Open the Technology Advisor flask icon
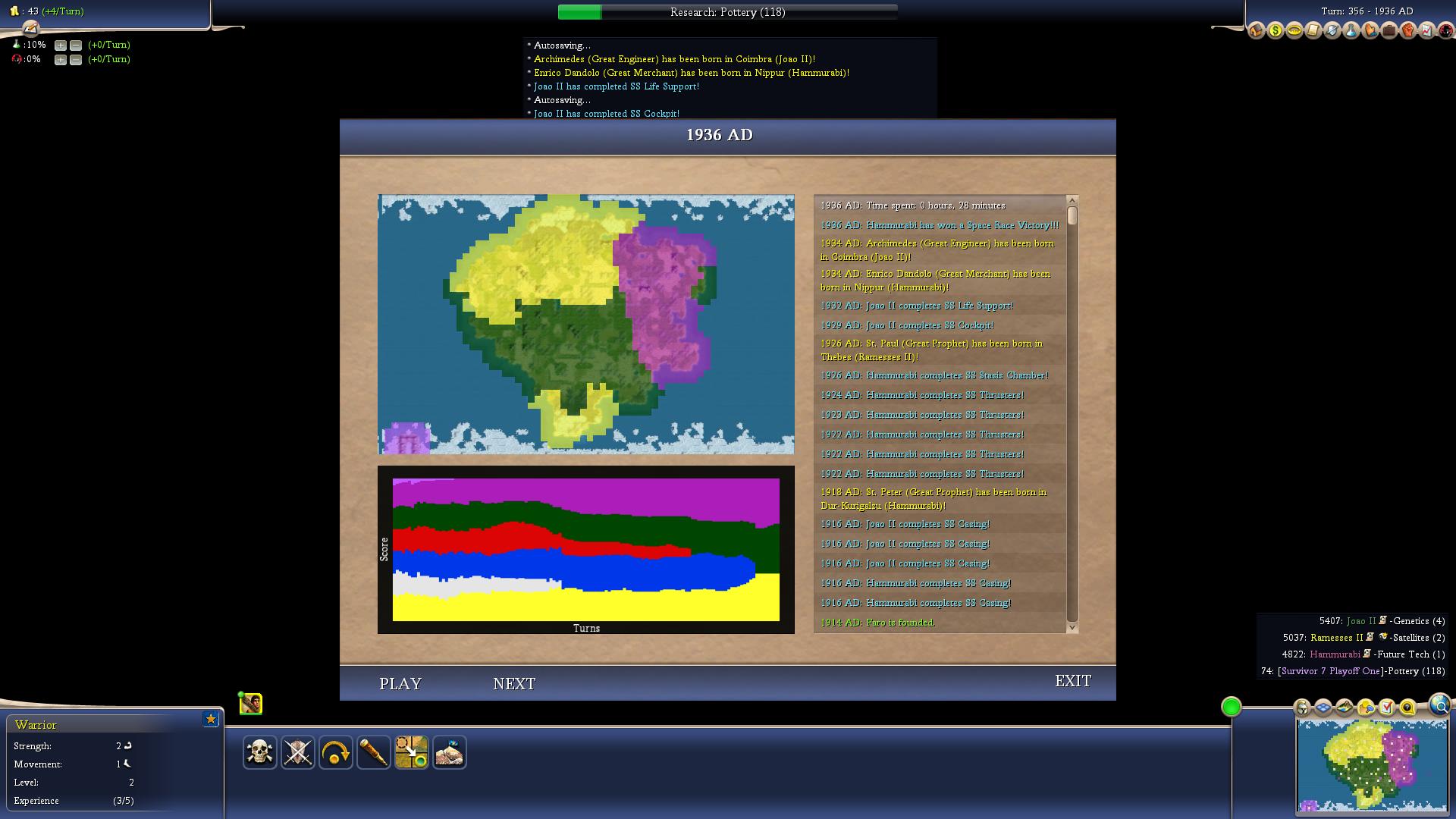Image resolution: width=1456 pixels, height=819 pixels. click(1351, 30)
